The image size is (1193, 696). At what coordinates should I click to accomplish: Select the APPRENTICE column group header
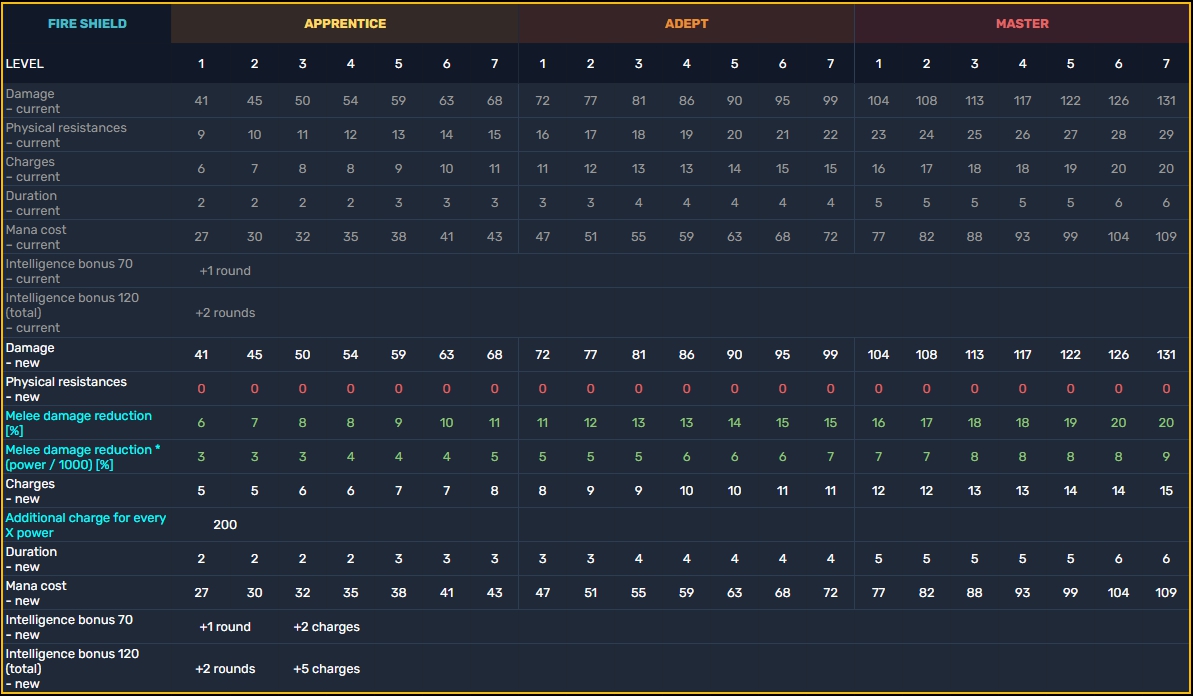click(x=345, y=24)
